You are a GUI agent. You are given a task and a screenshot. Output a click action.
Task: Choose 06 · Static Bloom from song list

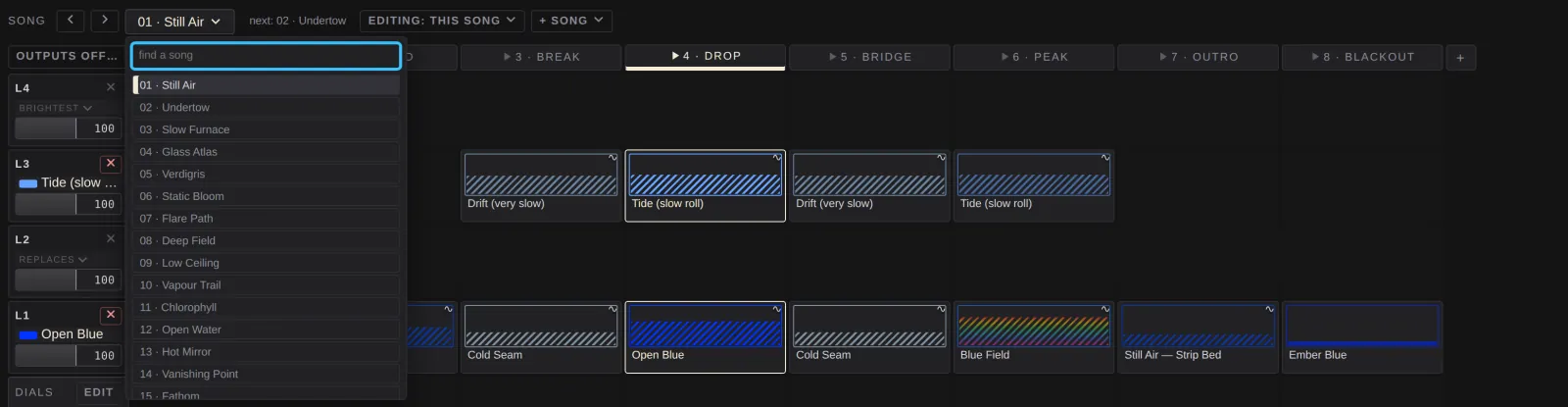(x=266, y=196)
